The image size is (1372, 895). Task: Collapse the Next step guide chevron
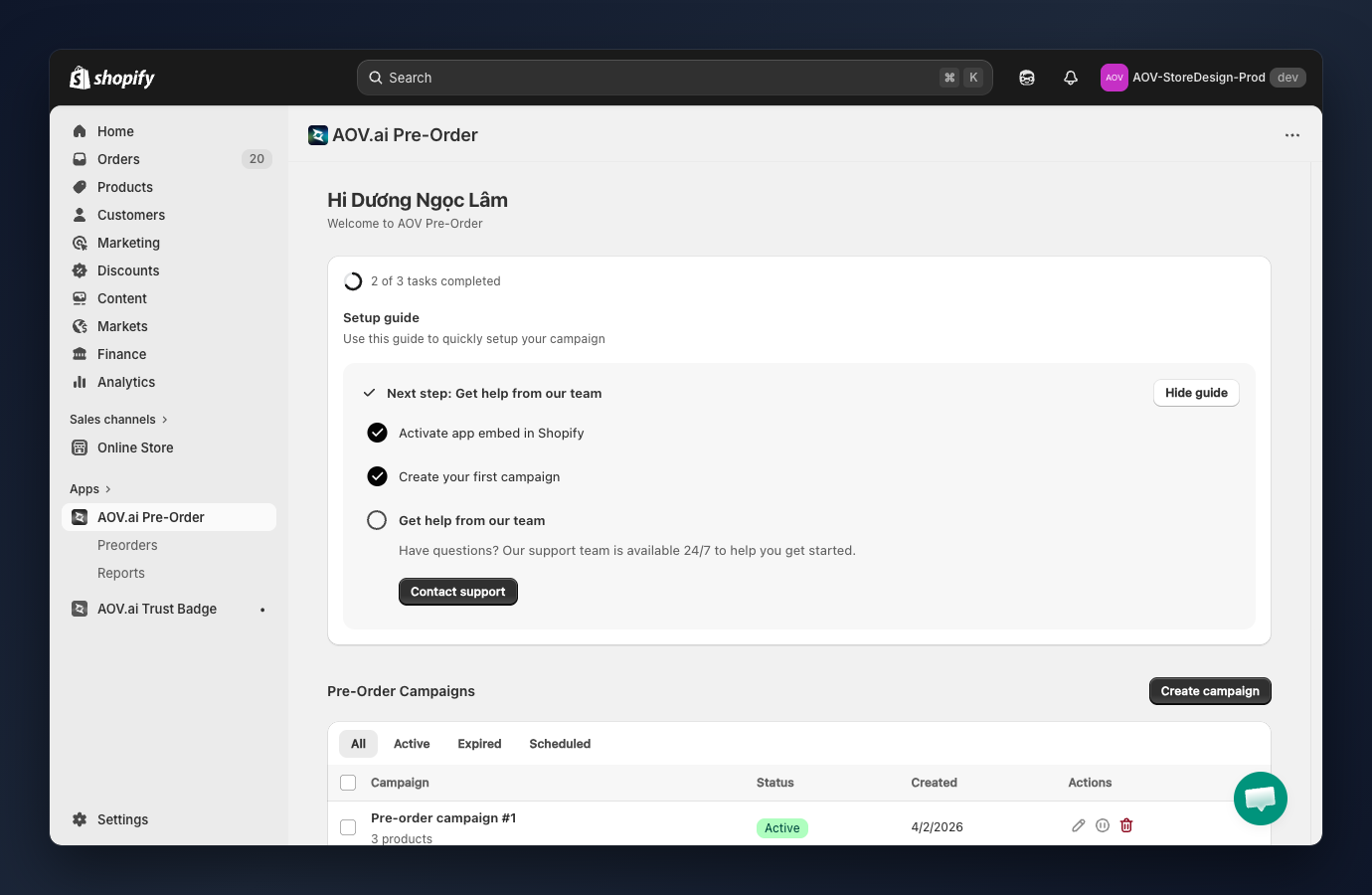click(x=369, y=393)
